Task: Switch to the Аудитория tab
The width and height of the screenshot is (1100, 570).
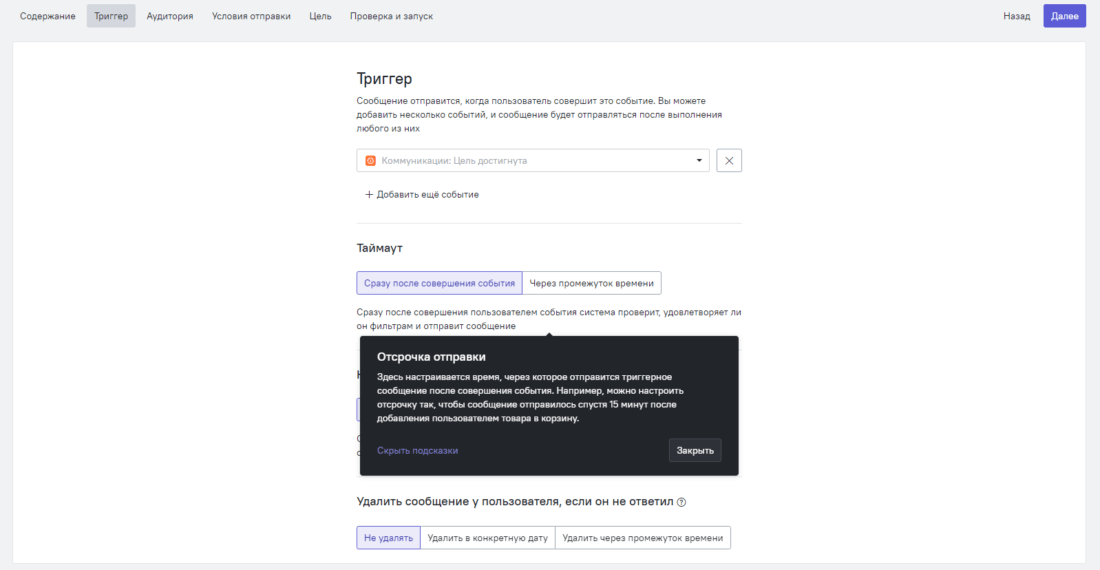Action: click(x=170, y=16)
